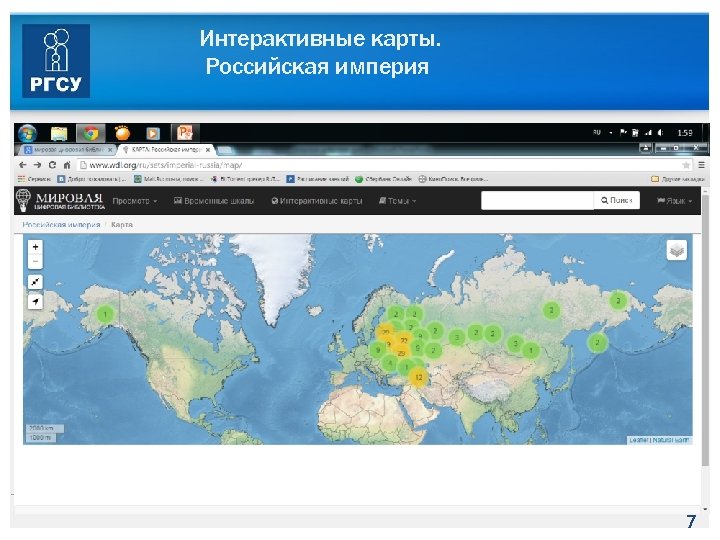The width and height of the screenshot is (720, 540).
Task: Open the Язык language dropdown
Action: pos(674,201)
